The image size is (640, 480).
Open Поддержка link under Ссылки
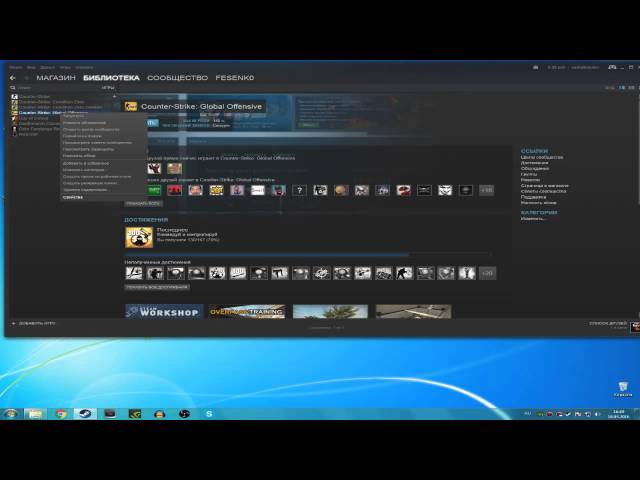(533, 197)
